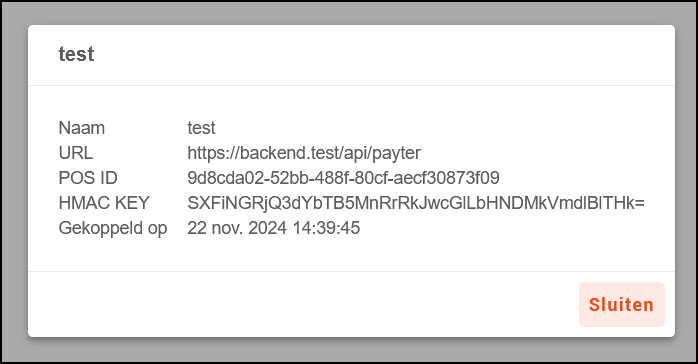698x364 pixels.
Task: Close the dialog with the Sluiten button
Action: 622,304
